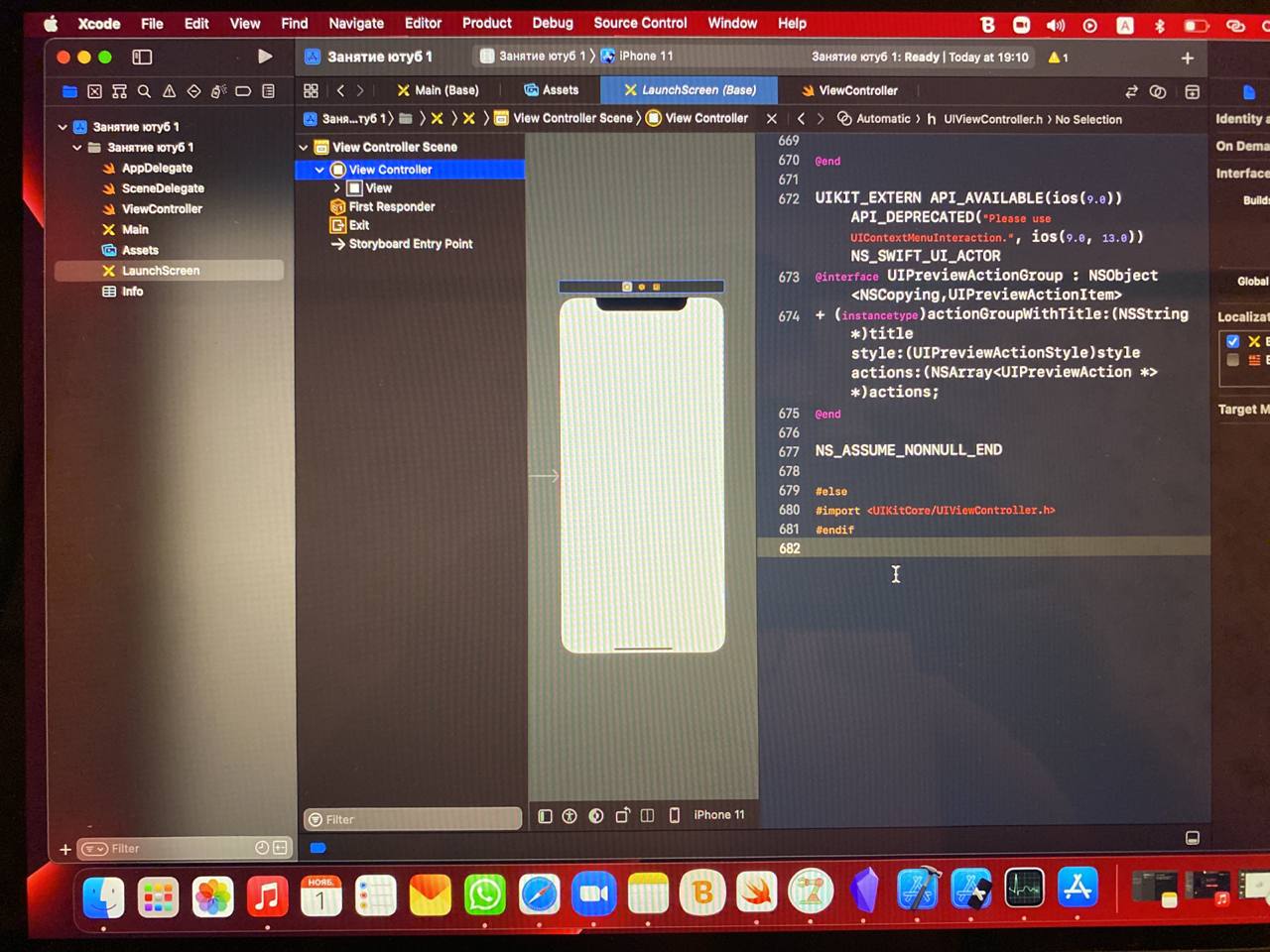Image resolution: width=1270 pixels, height=952 pixels.
Task: Select the iPhone view in the canvas
Action: click(x=642, y=474)
